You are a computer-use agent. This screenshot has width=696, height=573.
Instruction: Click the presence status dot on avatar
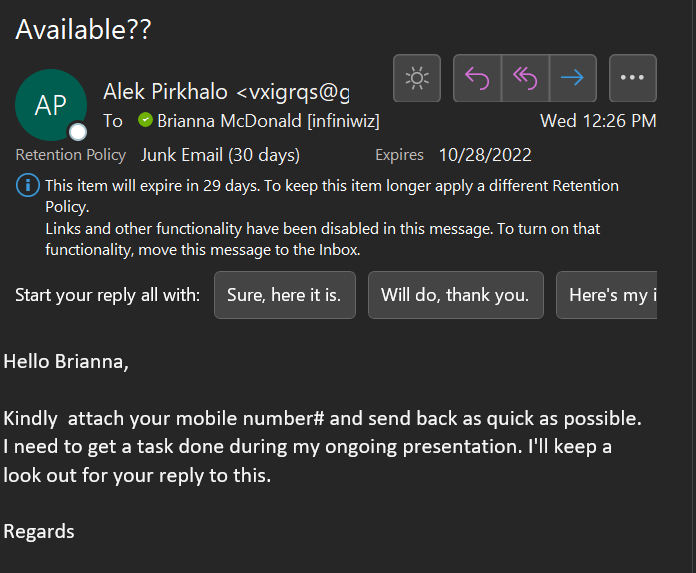pyautogui.click(x=78, y=132)
